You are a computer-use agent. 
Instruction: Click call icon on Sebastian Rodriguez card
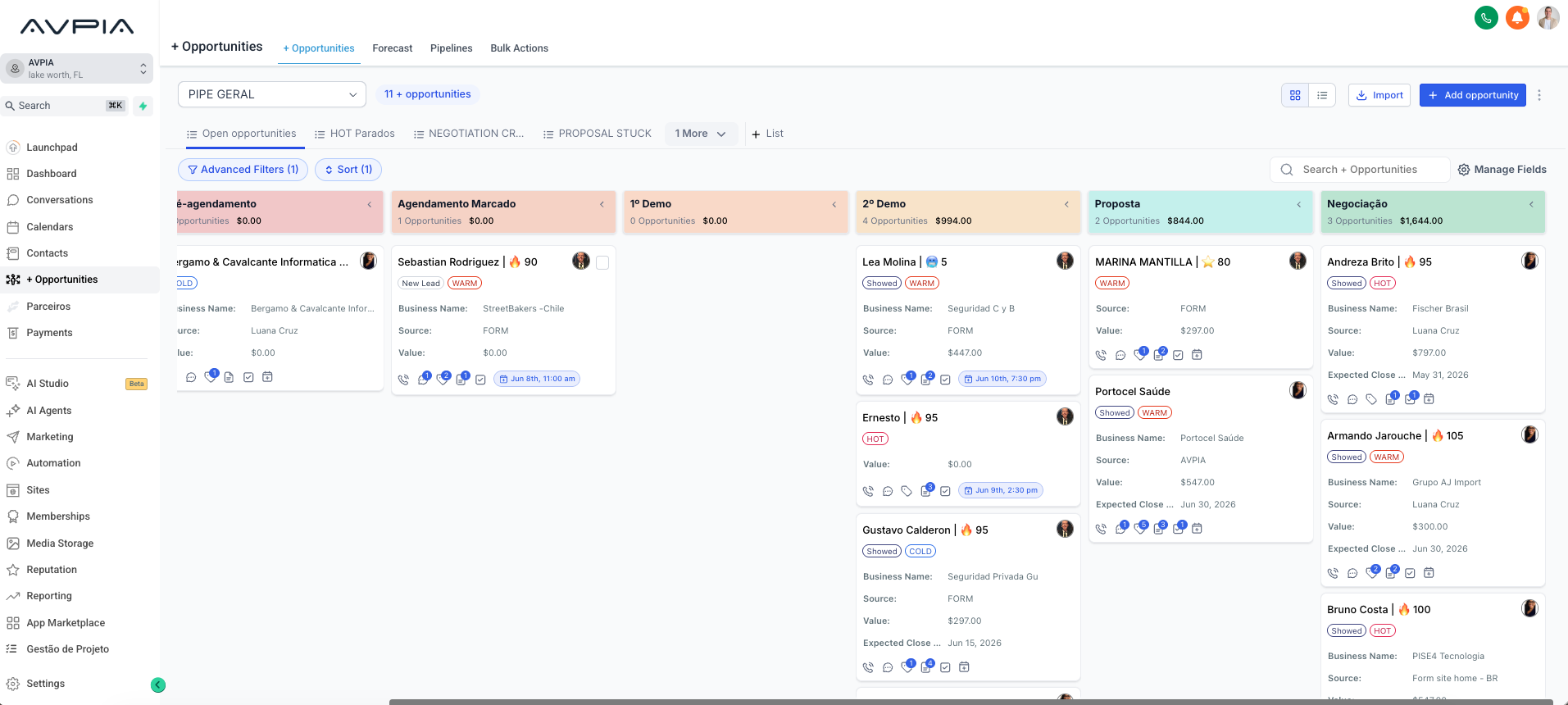coord(403,380)
